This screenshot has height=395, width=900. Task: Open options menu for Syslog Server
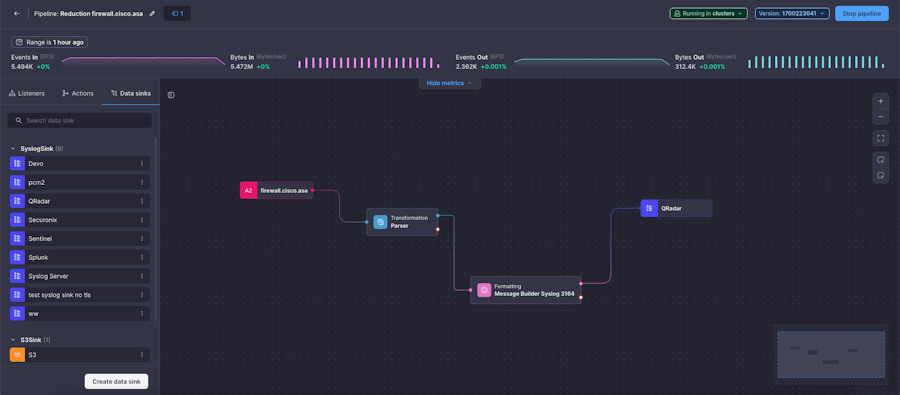coord(142,276)
